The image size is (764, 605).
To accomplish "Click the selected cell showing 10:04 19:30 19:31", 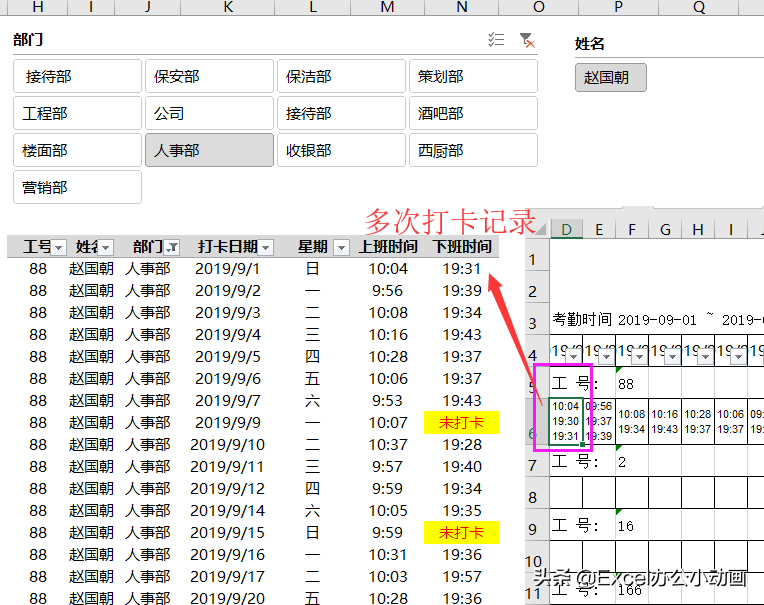I will [x=566, y=421].
